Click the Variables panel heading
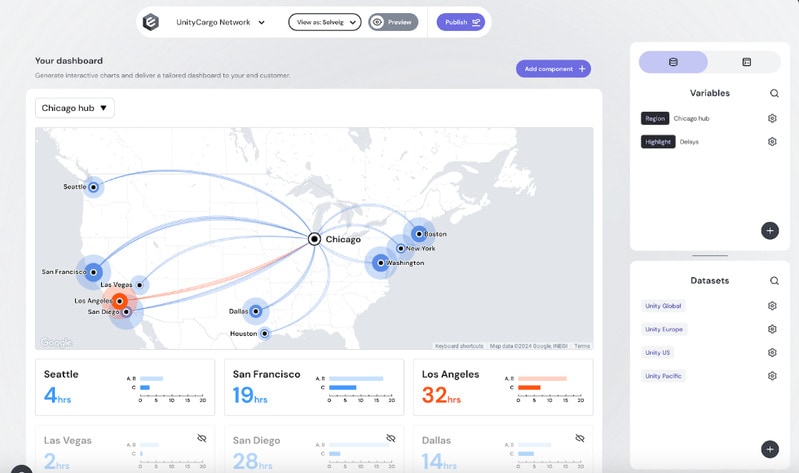This screenshot has height=473, width=799. 709,93
